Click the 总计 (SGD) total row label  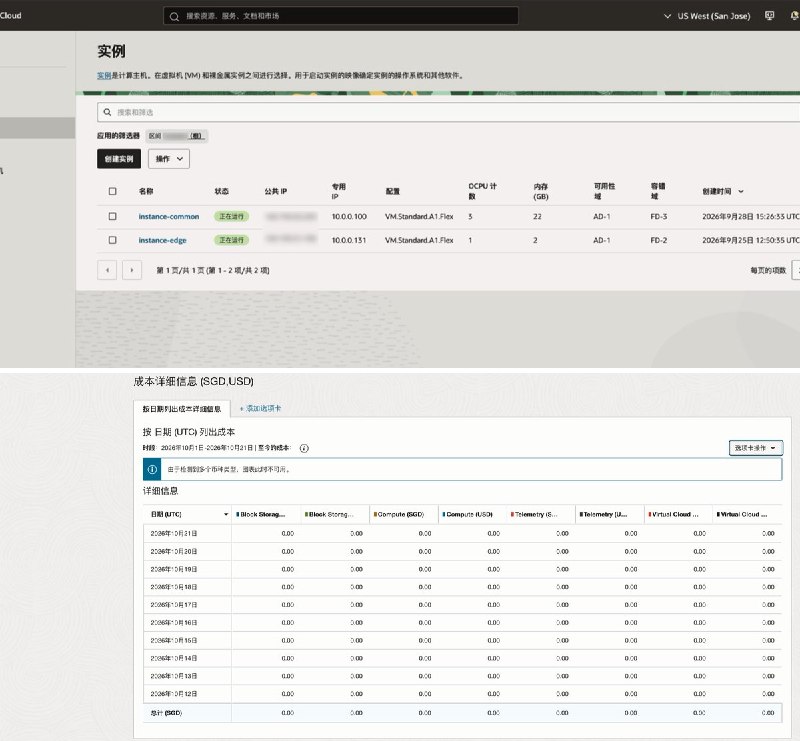(x=166, y=713)
